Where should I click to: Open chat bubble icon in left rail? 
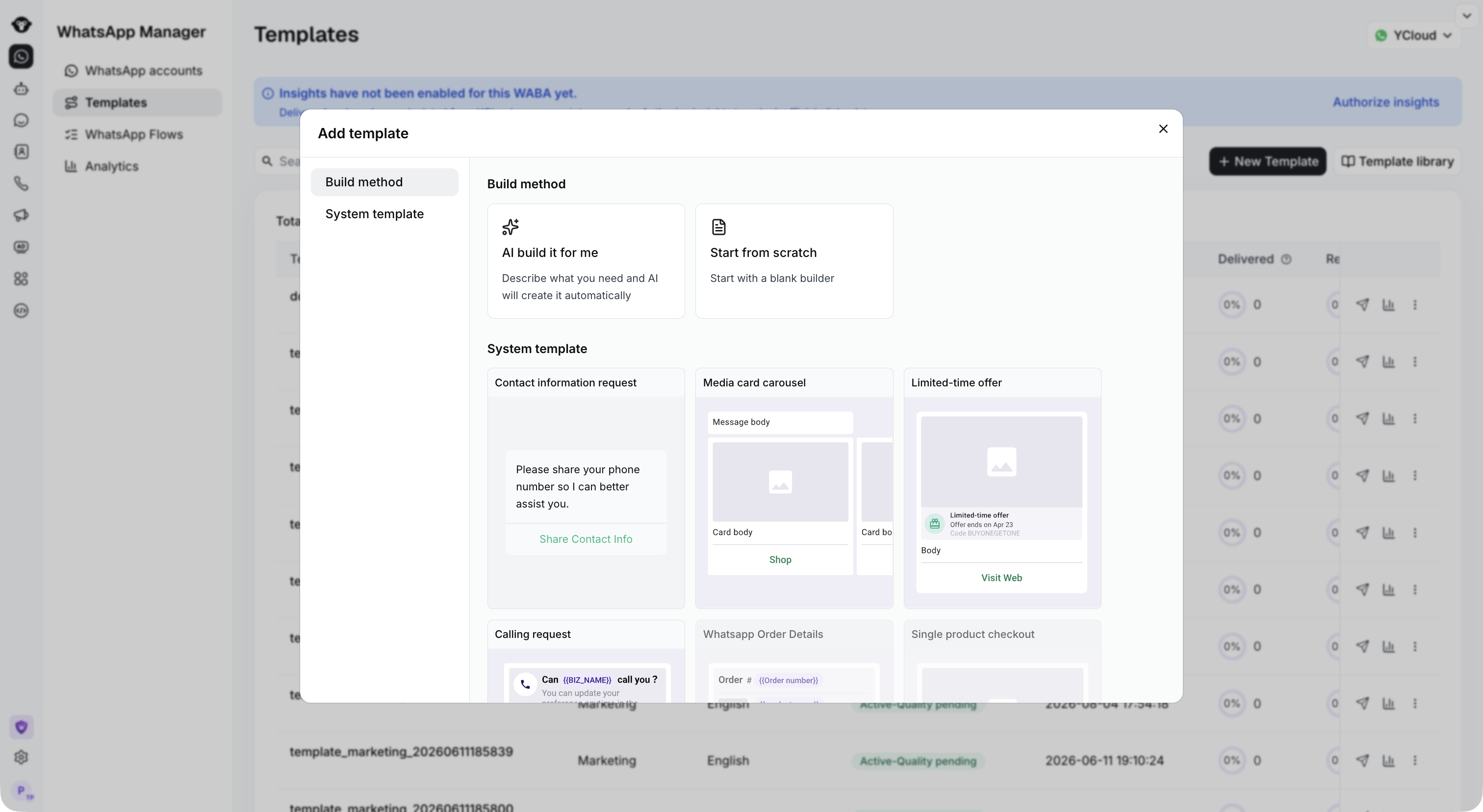(x=21, y=120)
